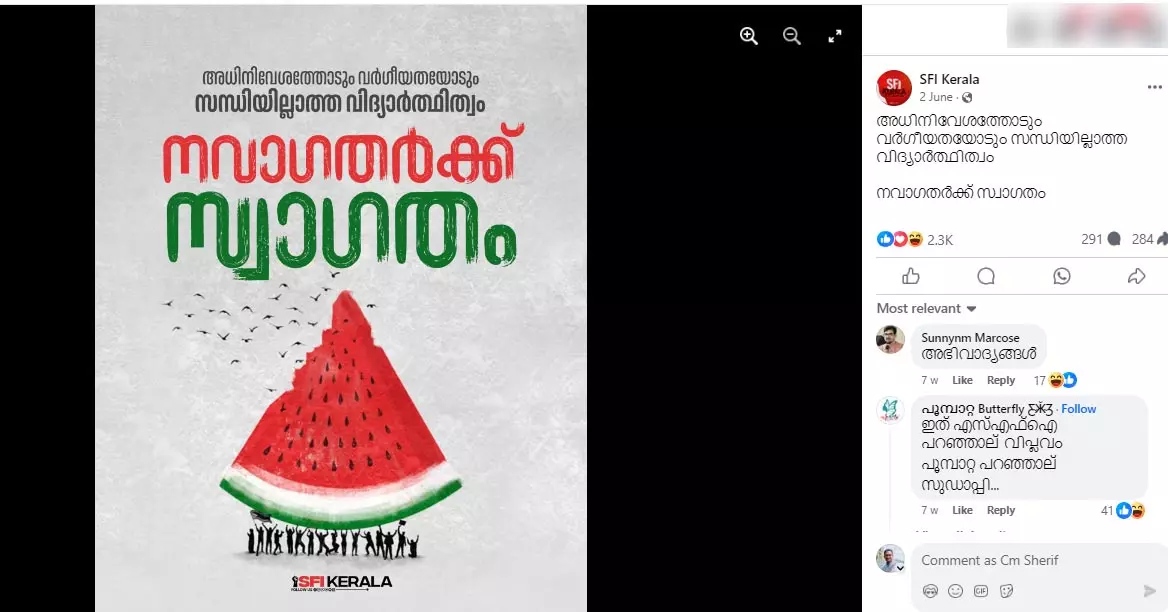Enter fullscreen photo view
This screenshot has width=1168, height=612.
(835, 36)
